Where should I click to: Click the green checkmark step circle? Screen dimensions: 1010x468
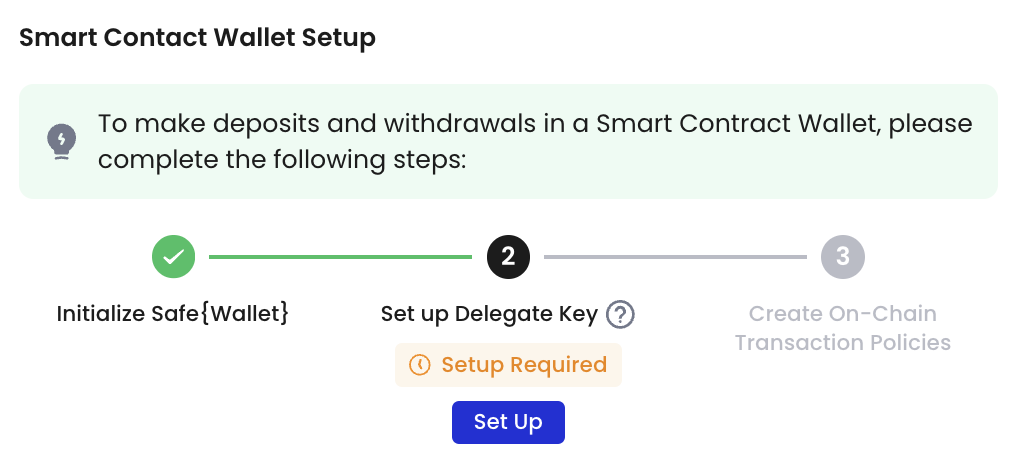173,257
